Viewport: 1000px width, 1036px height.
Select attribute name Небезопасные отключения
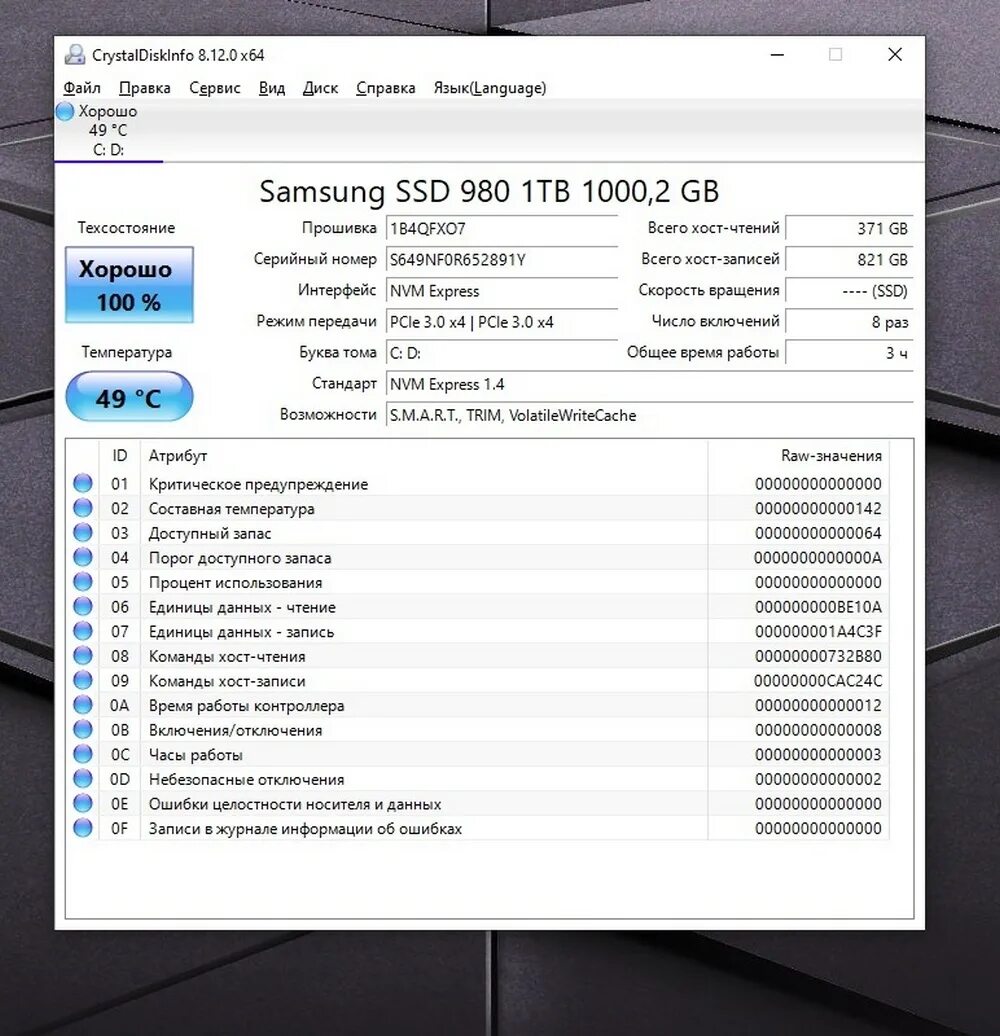(x=246, y=779)
